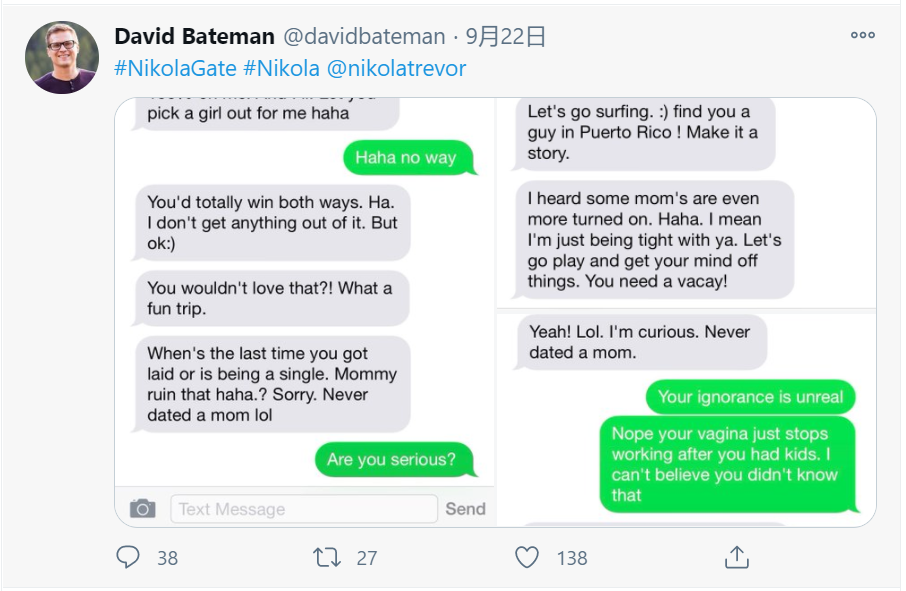Open the 9月22日 tweet date link
Screen dimensions: 906x591
(506, 37)
